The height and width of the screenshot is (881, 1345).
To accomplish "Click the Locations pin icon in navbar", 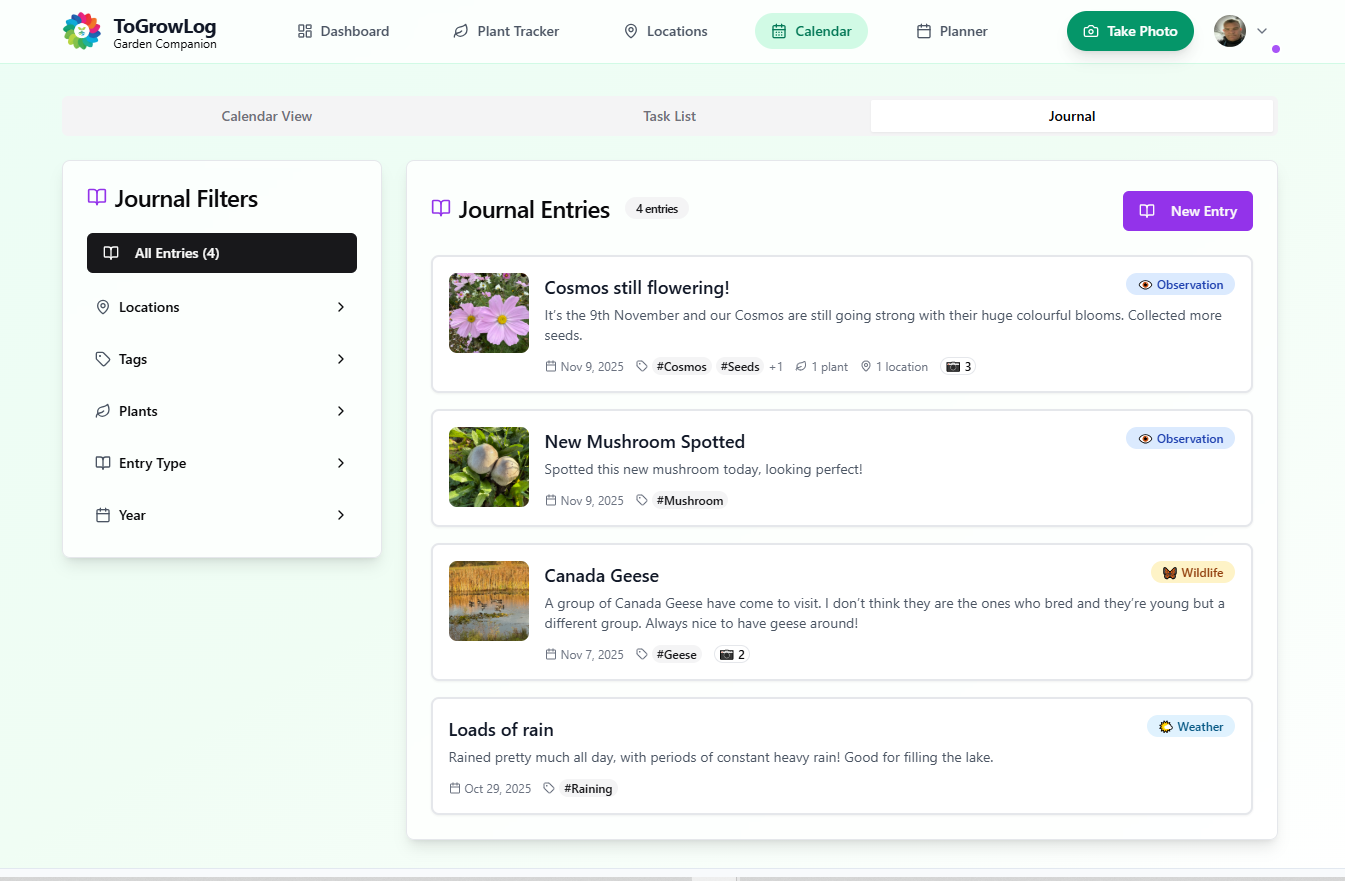I will click(631, 31).
